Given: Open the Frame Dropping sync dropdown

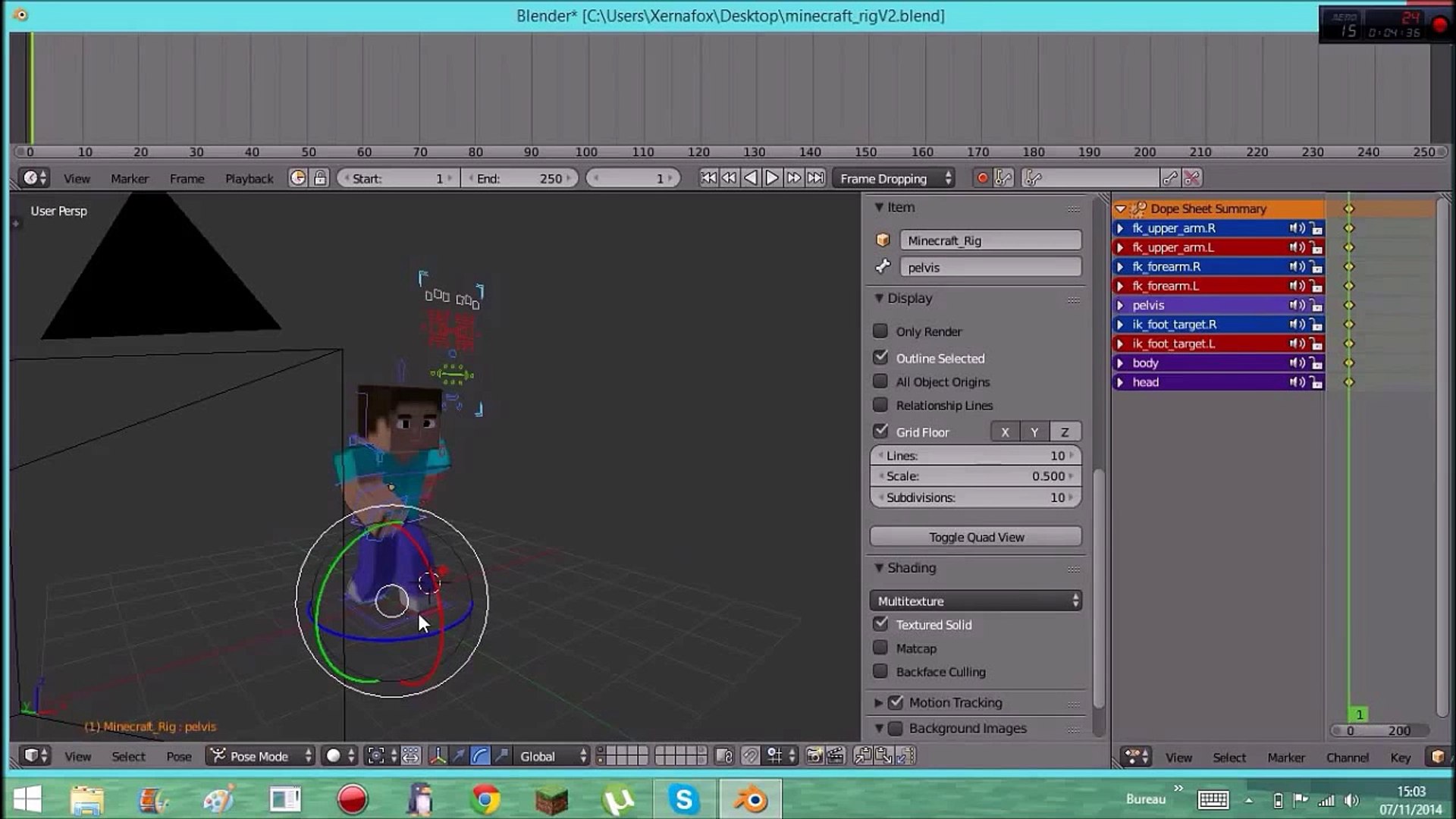Looking at the screenshot, I should pyautogui.click(x=893, y=178).
